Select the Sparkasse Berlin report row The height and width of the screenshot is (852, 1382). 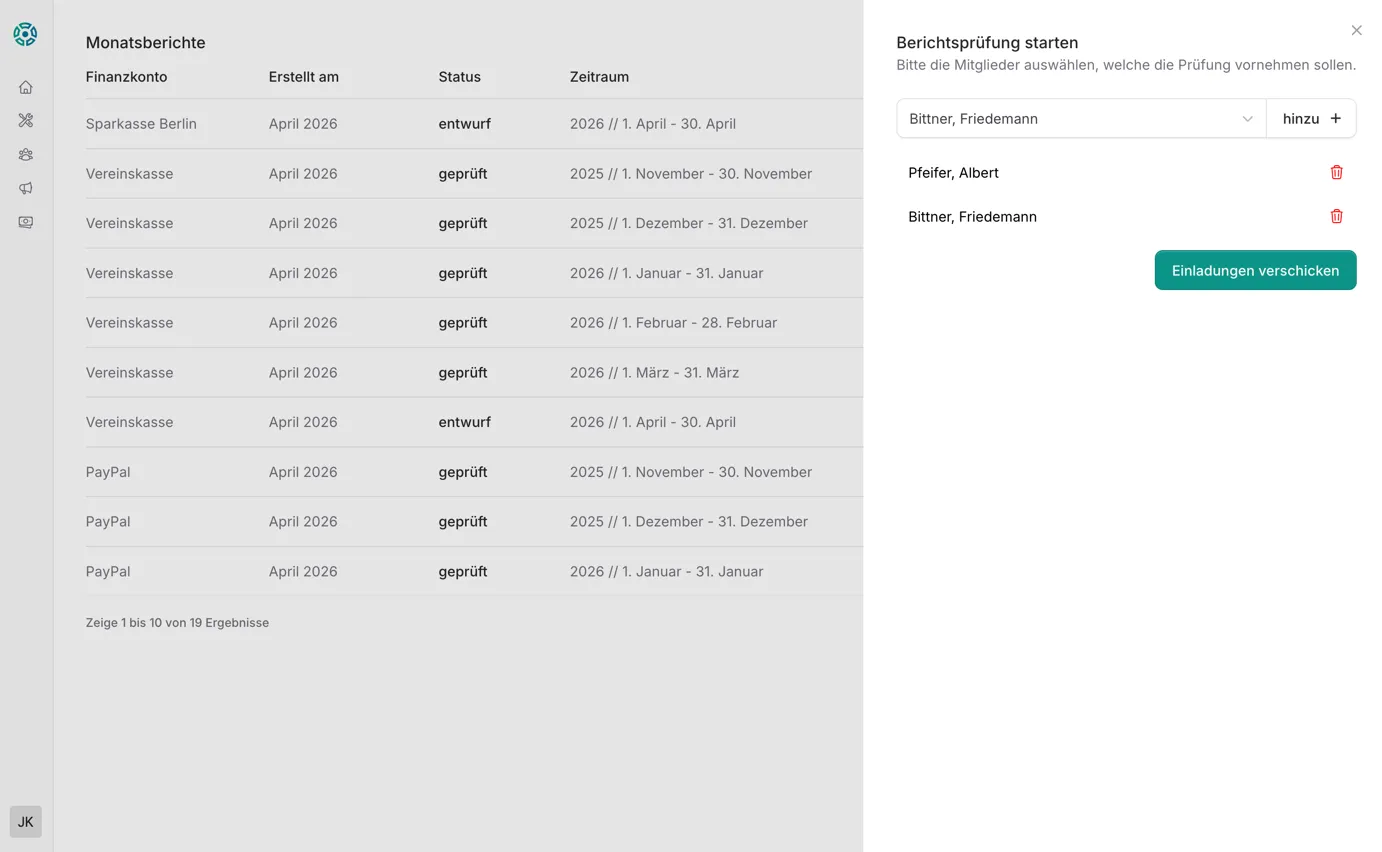(141, 124)
